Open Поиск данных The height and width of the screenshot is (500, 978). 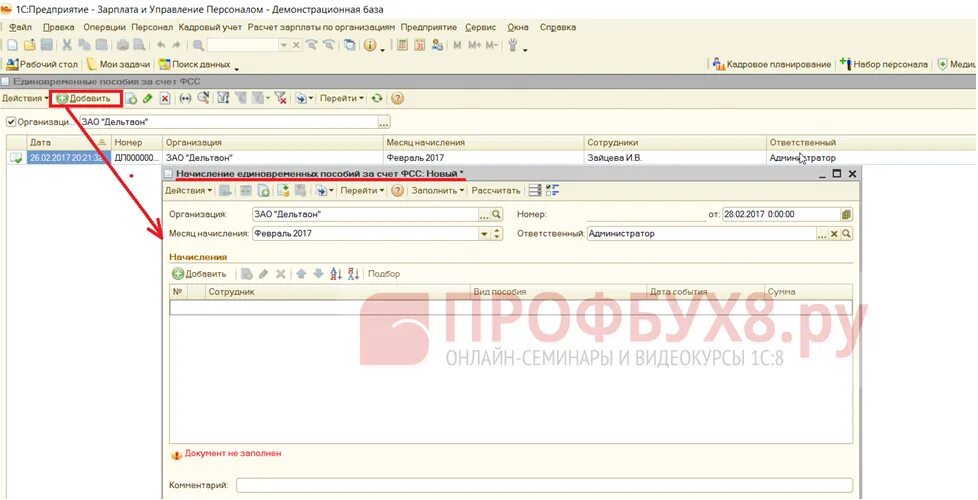tap(195, 64)
